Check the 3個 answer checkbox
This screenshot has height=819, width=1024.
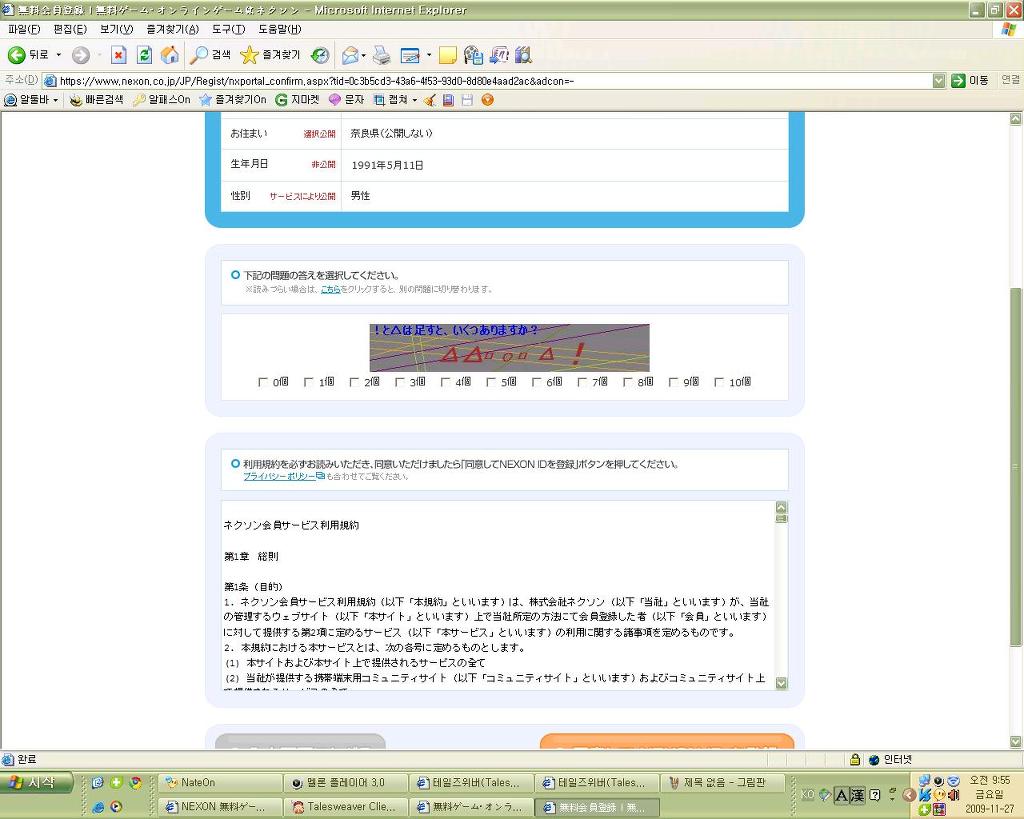click(400, 382)
